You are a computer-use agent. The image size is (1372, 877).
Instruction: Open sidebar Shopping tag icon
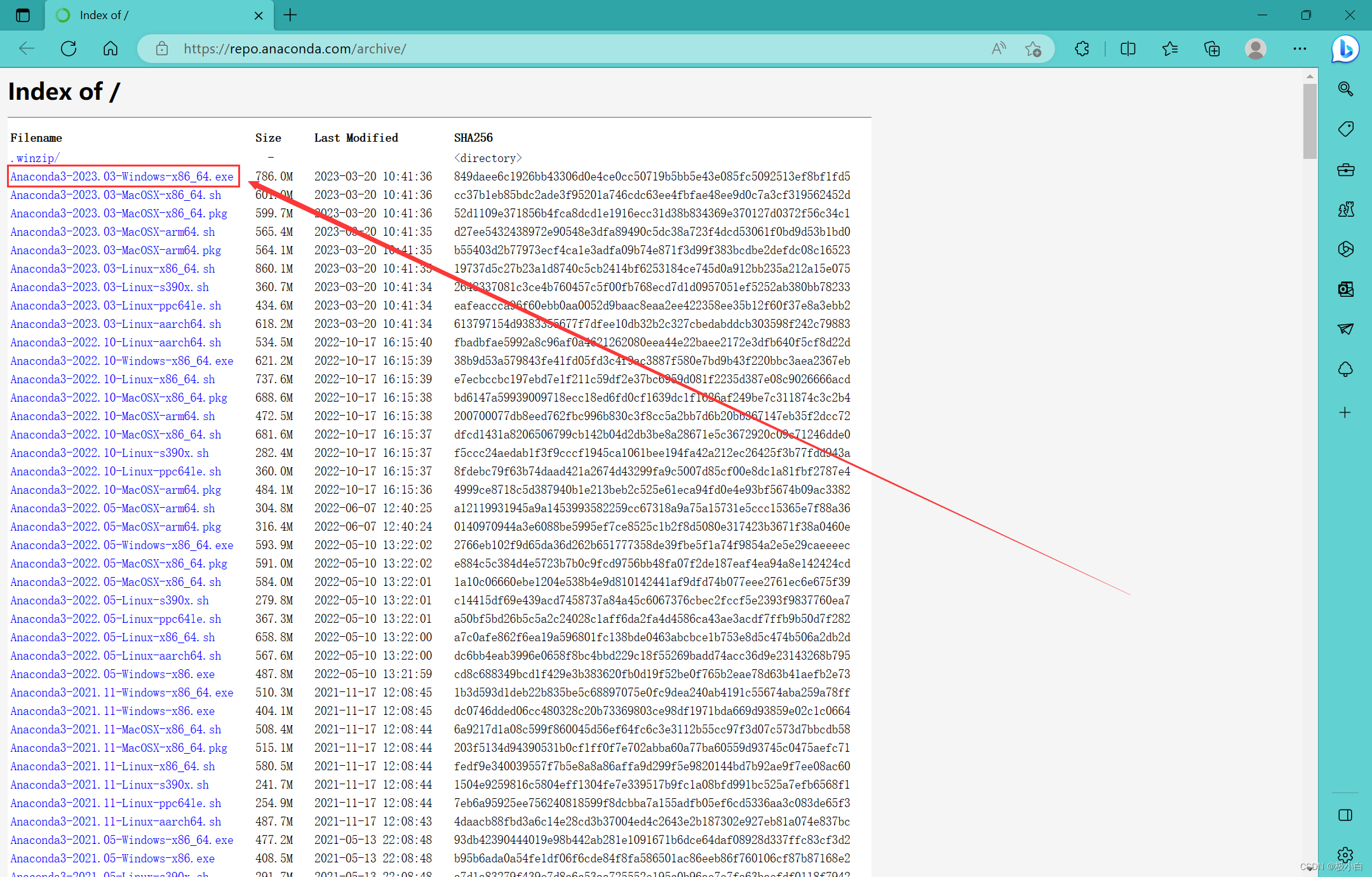1345,129
